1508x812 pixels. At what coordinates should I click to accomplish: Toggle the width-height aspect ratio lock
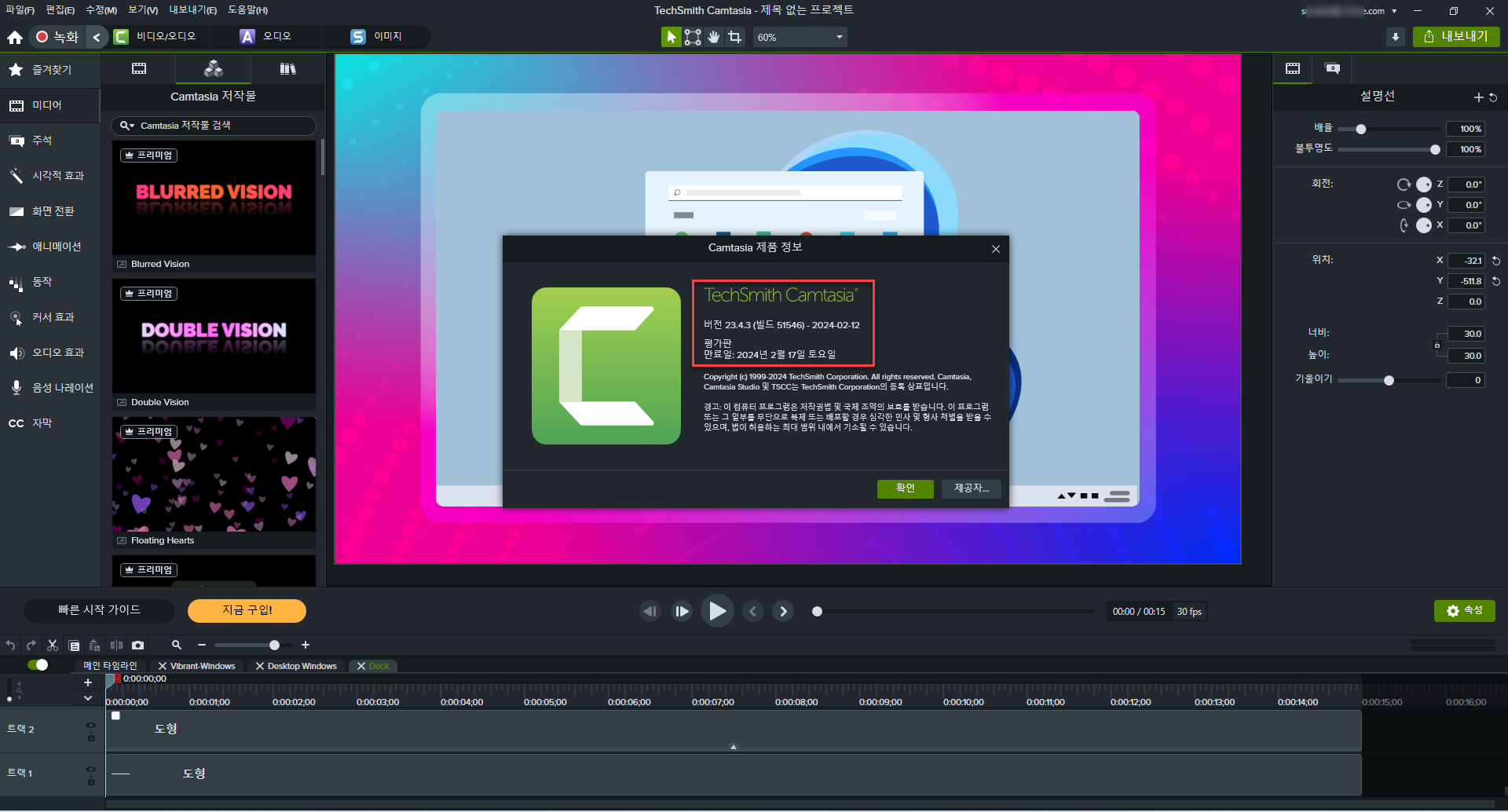(1437, 345)
